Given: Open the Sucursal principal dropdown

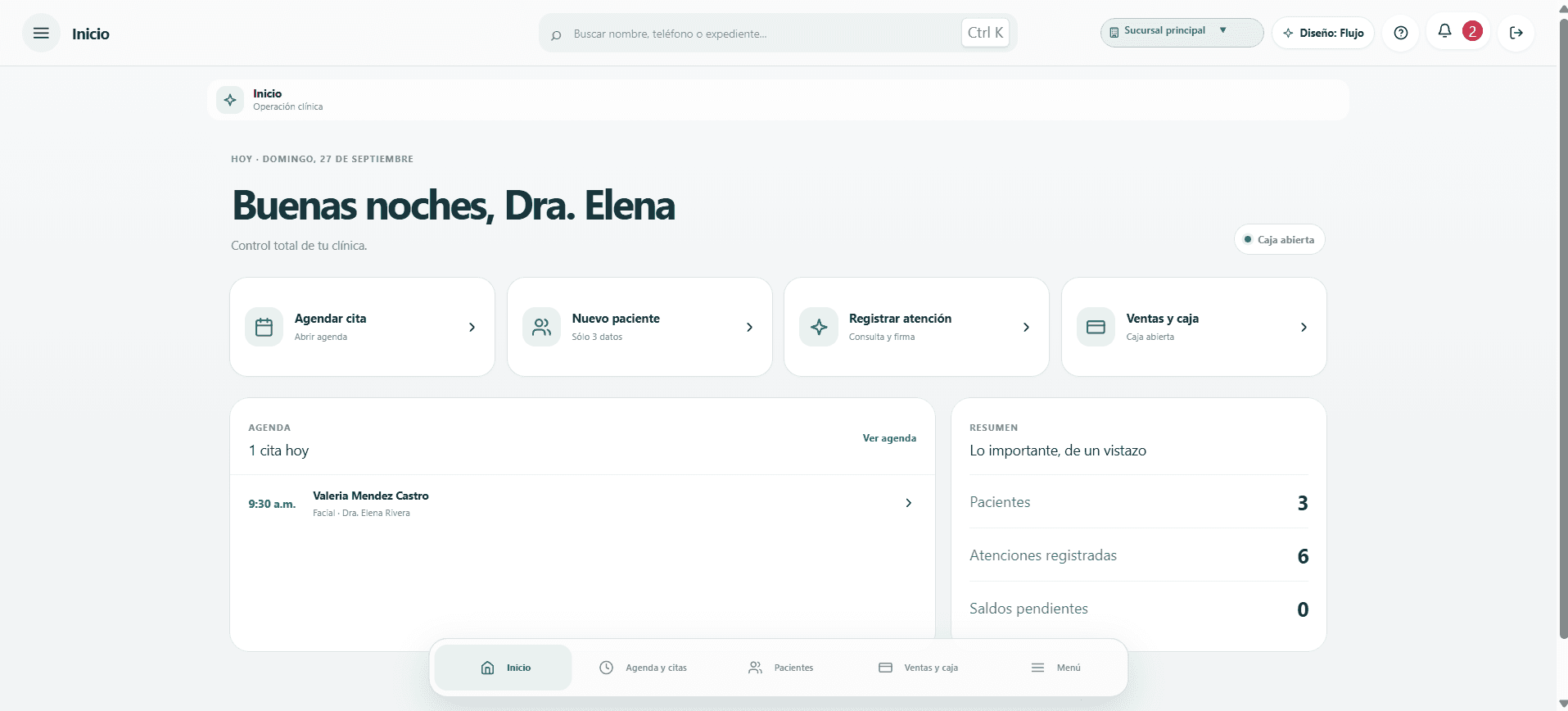Looking at the screenshot, I should (1182, 33).
